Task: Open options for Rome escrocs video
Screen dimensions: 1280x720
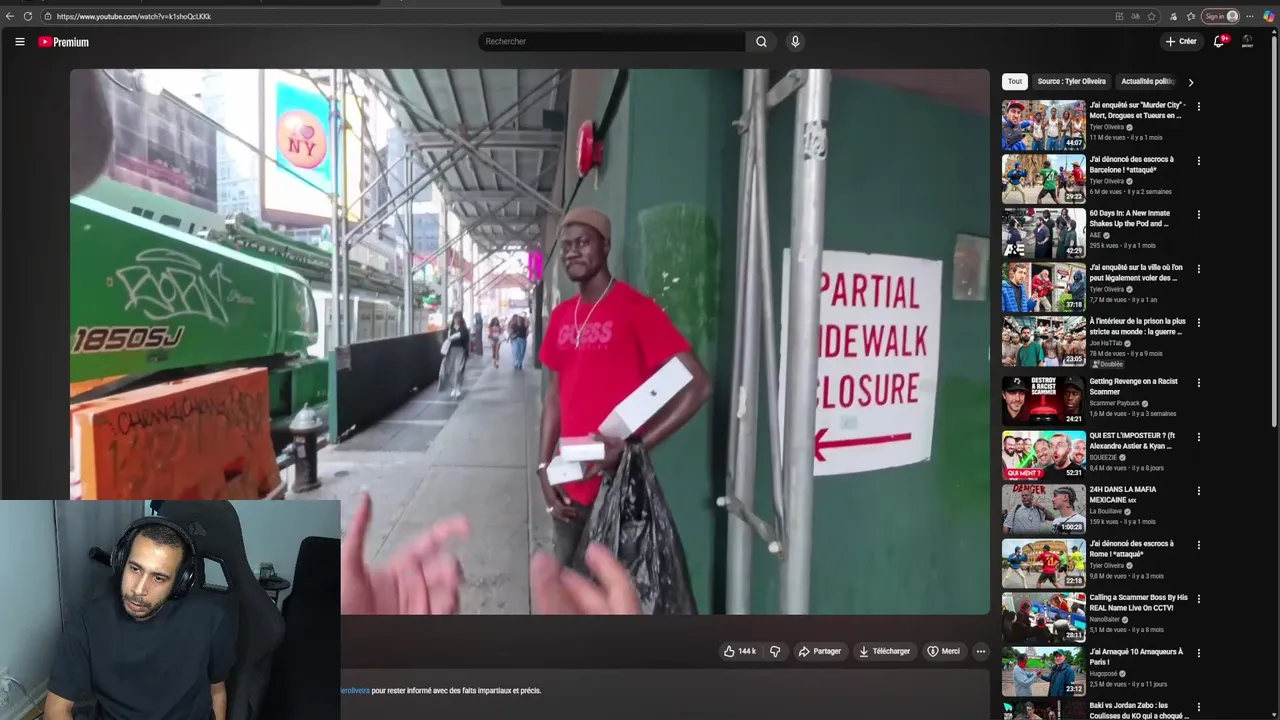Action: [1199, 544]
